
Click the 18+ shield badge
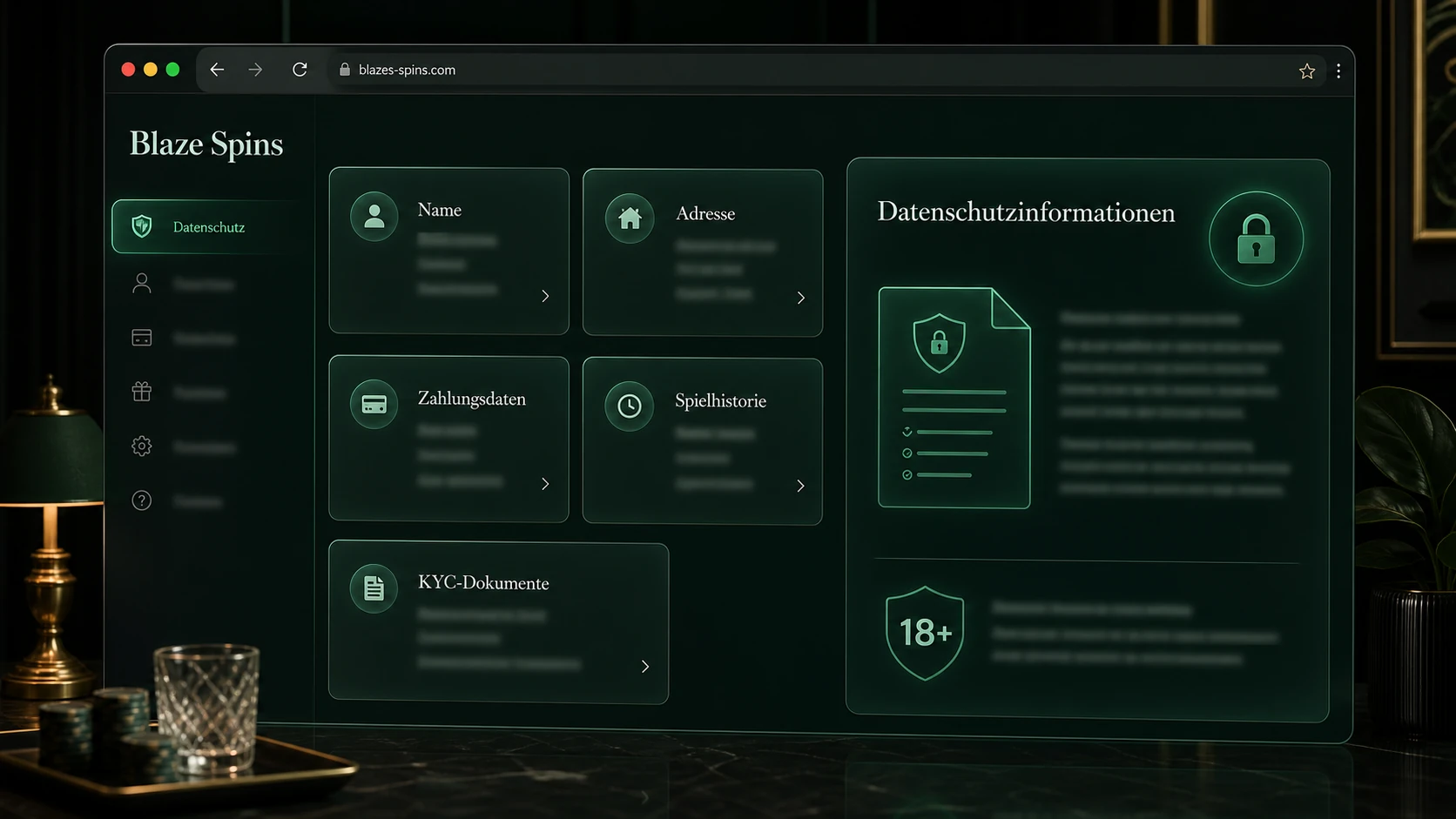pyautogui.click(x=925, y=633)
